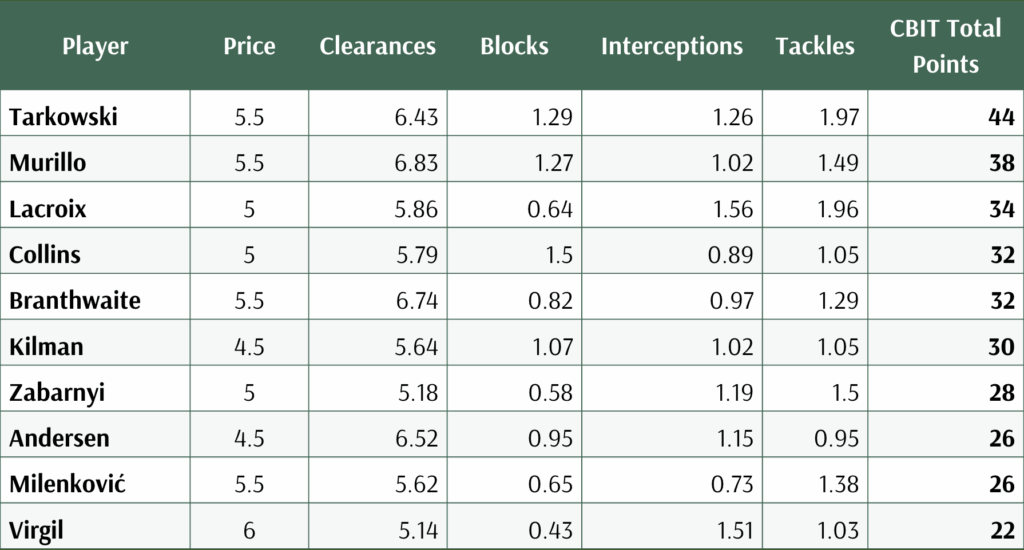This screenshot has width=1024, height=550.
Task: Click the Player column header
Action: tap(95, 46)
